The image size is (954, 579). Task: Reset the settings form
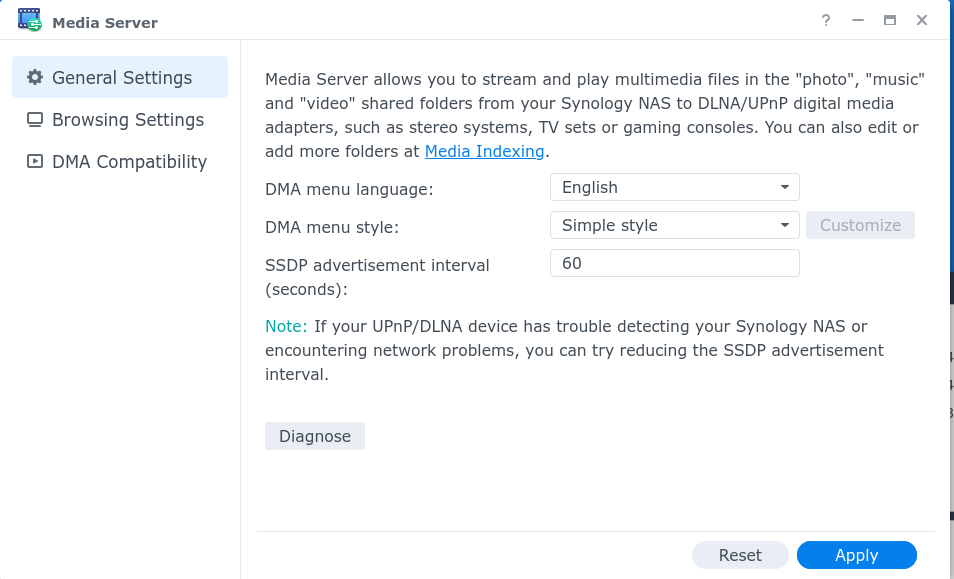[x=740, y=555]
